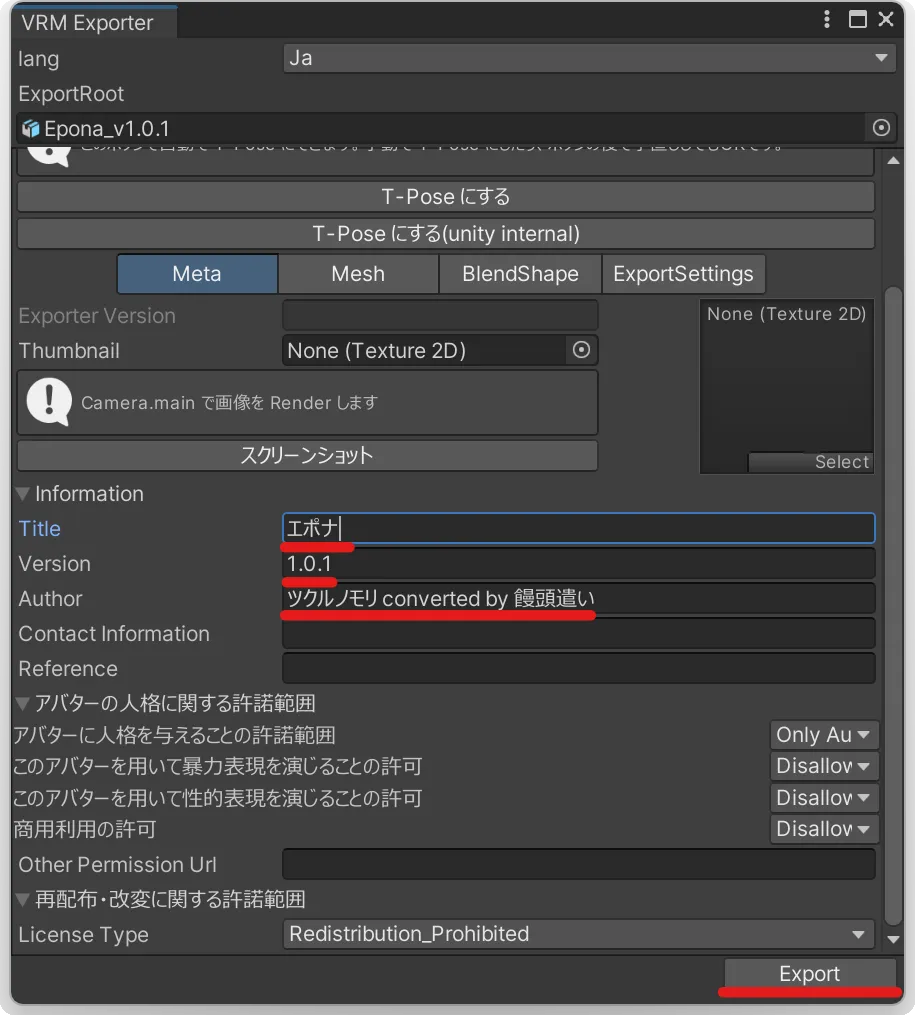This screenshot has width=915, height=1015.
Task: Click the Thumbnail None (Texture 2D) field
Action: [440, 350]
